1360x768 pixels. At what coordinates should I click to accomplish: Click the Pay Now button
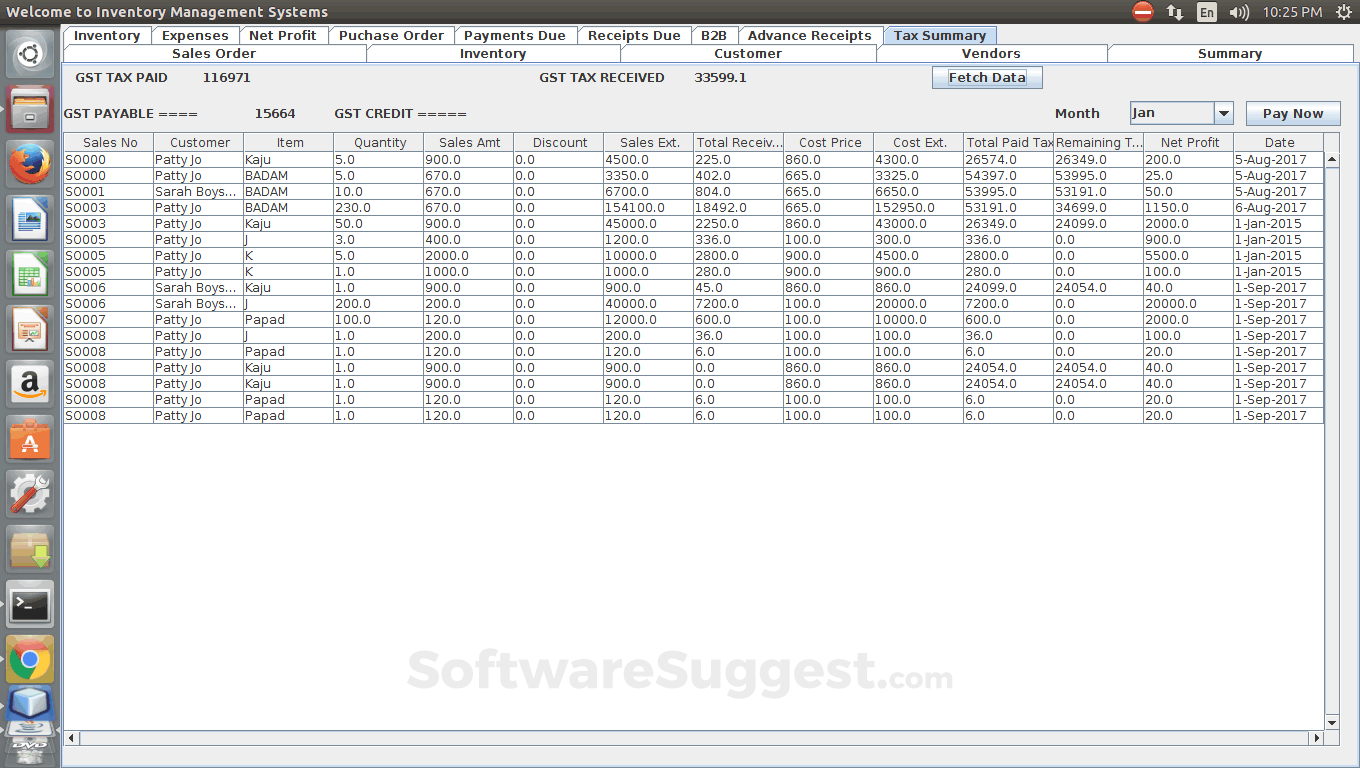pos(1292,114)
